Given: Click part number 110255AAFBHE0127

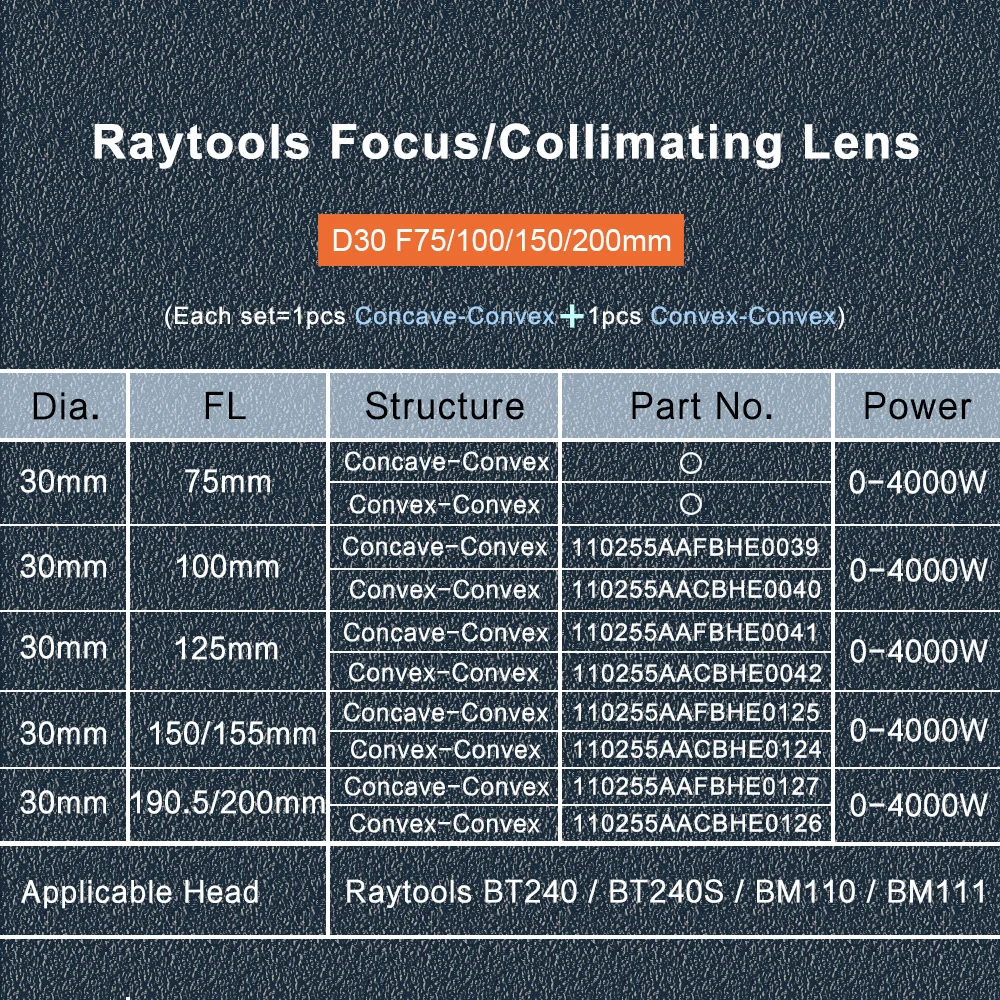Looking at the screenshot, I should tap(696, 786).
